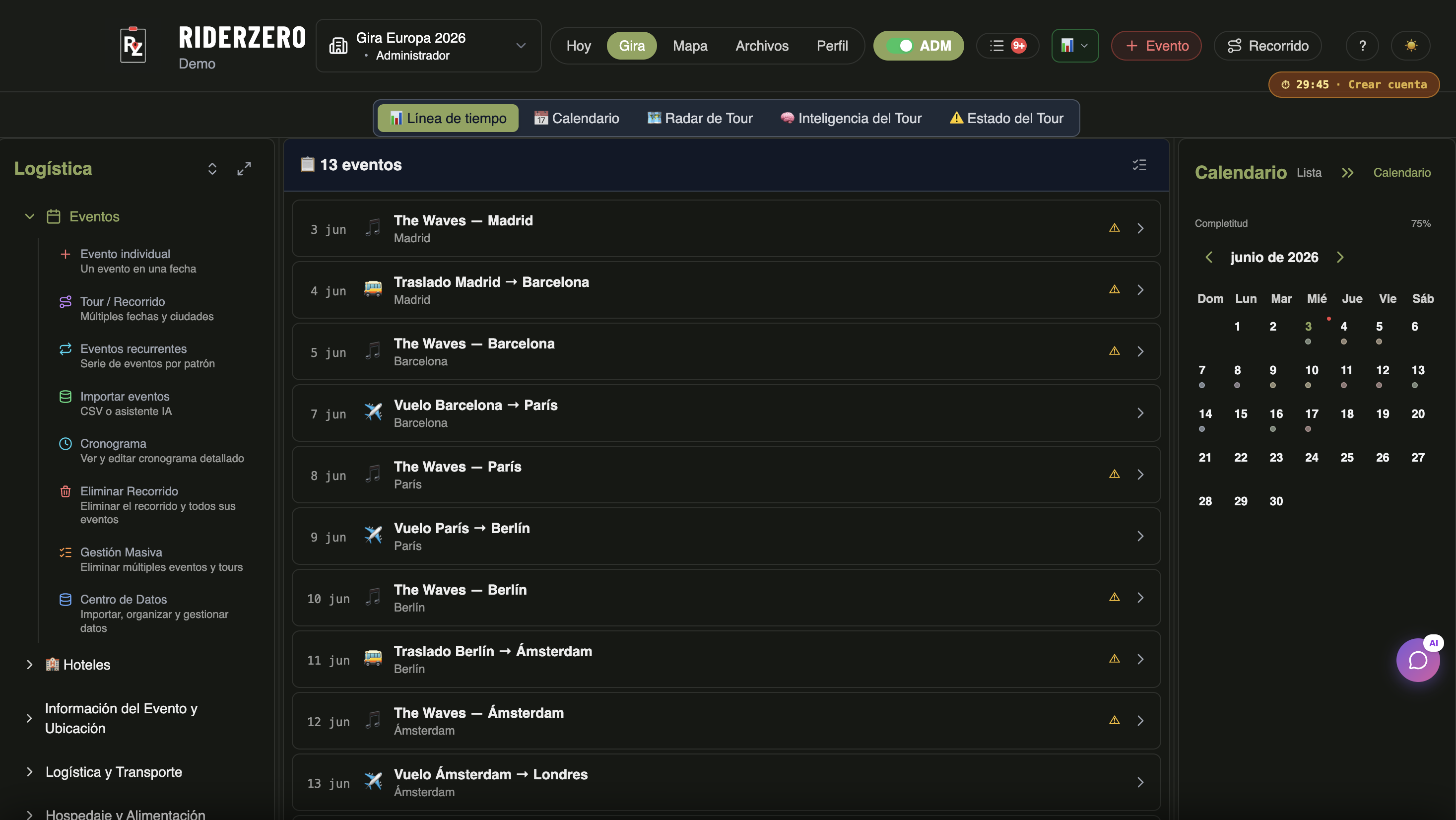Click the 13 eventos heading
1456x820 pixels.
tap(351, 165)
